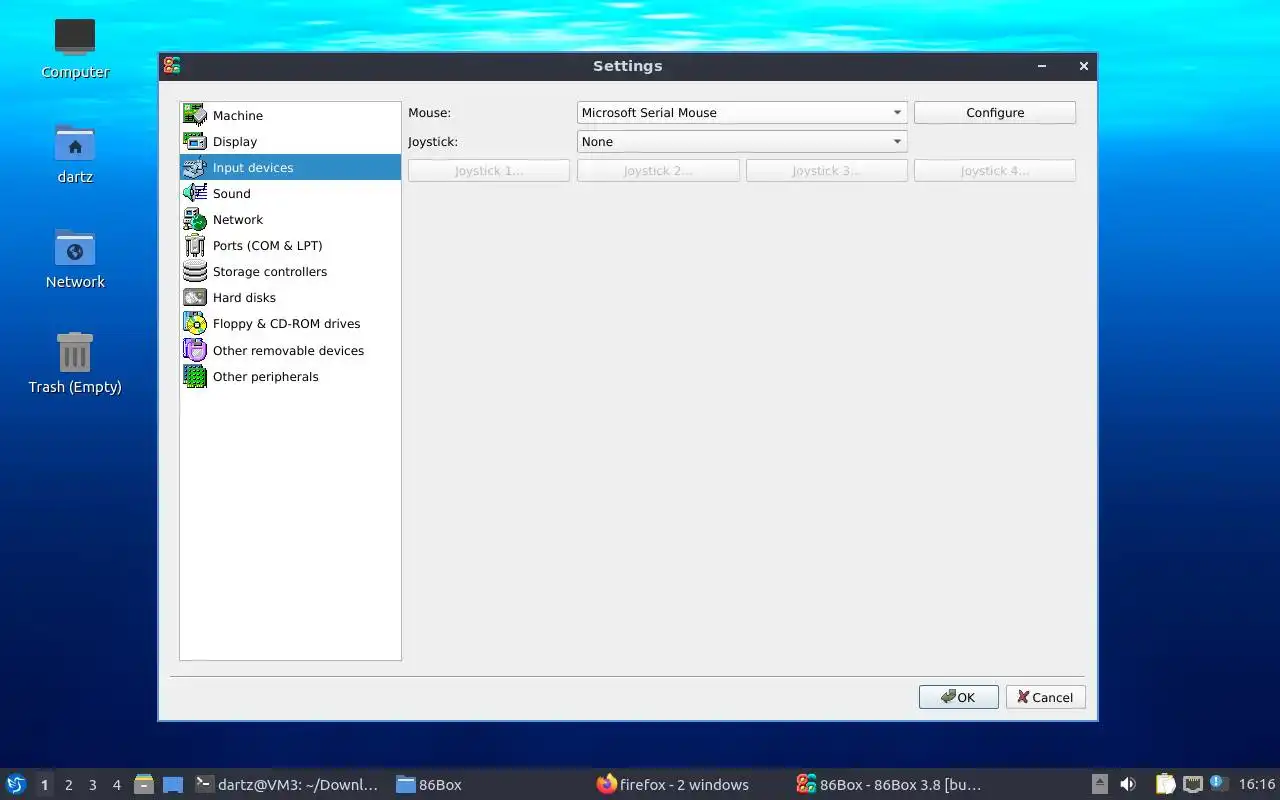
Task: Open the dartz home folder icon
Action: tap(75, 142)
